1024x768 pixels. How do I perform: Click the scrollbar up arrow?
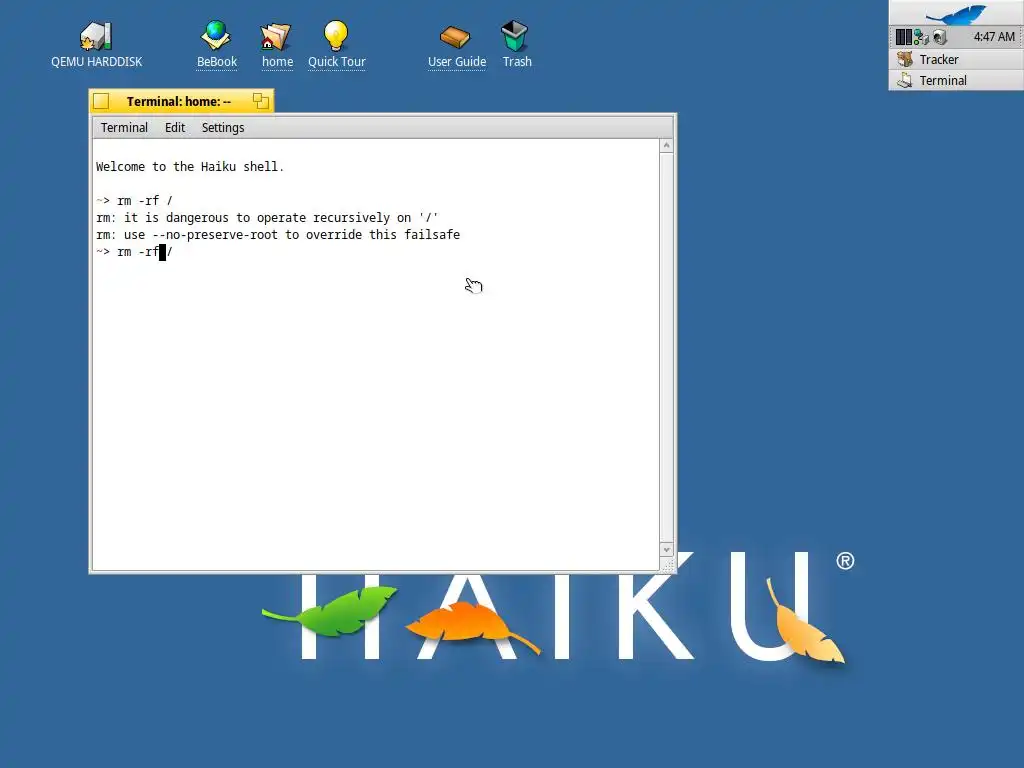pos(667,146)
